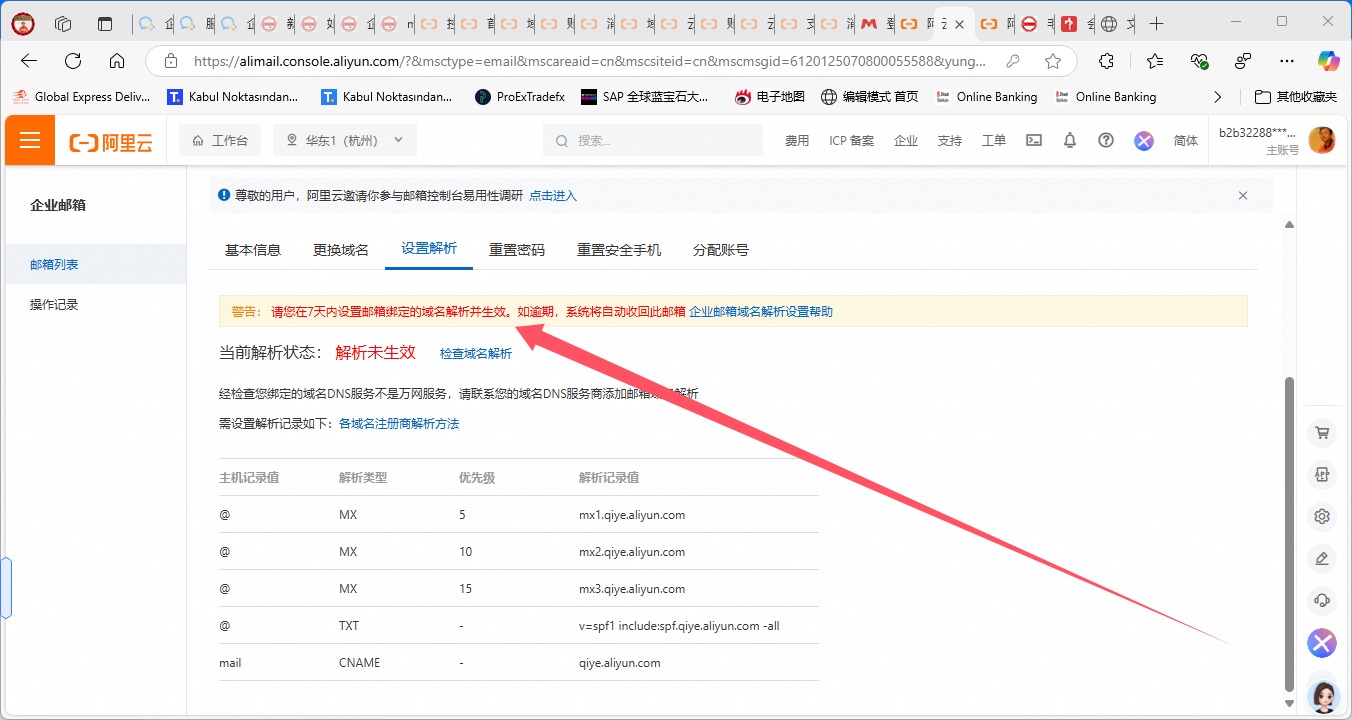1352x720 pixels.
Task: Click the settings gear in right sidebar
Action: click(x=1322, y=516)
